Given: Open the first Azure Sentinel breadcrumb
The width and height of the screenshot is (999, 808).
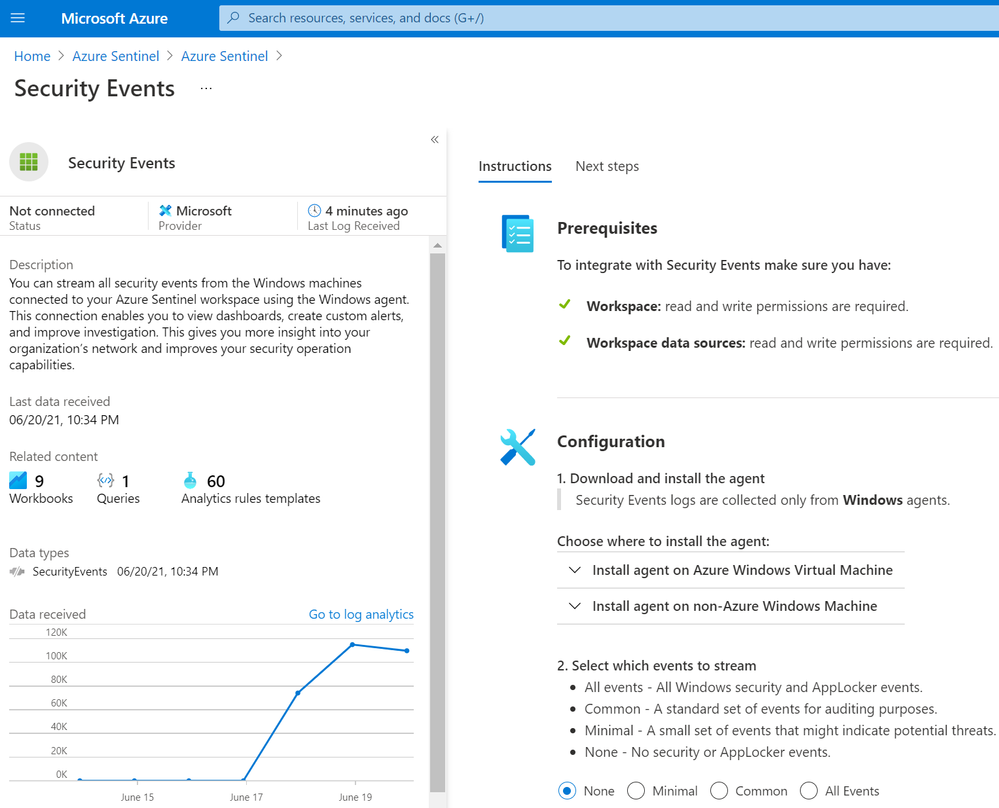Looking at the screenshot, I should coord(115,56).
